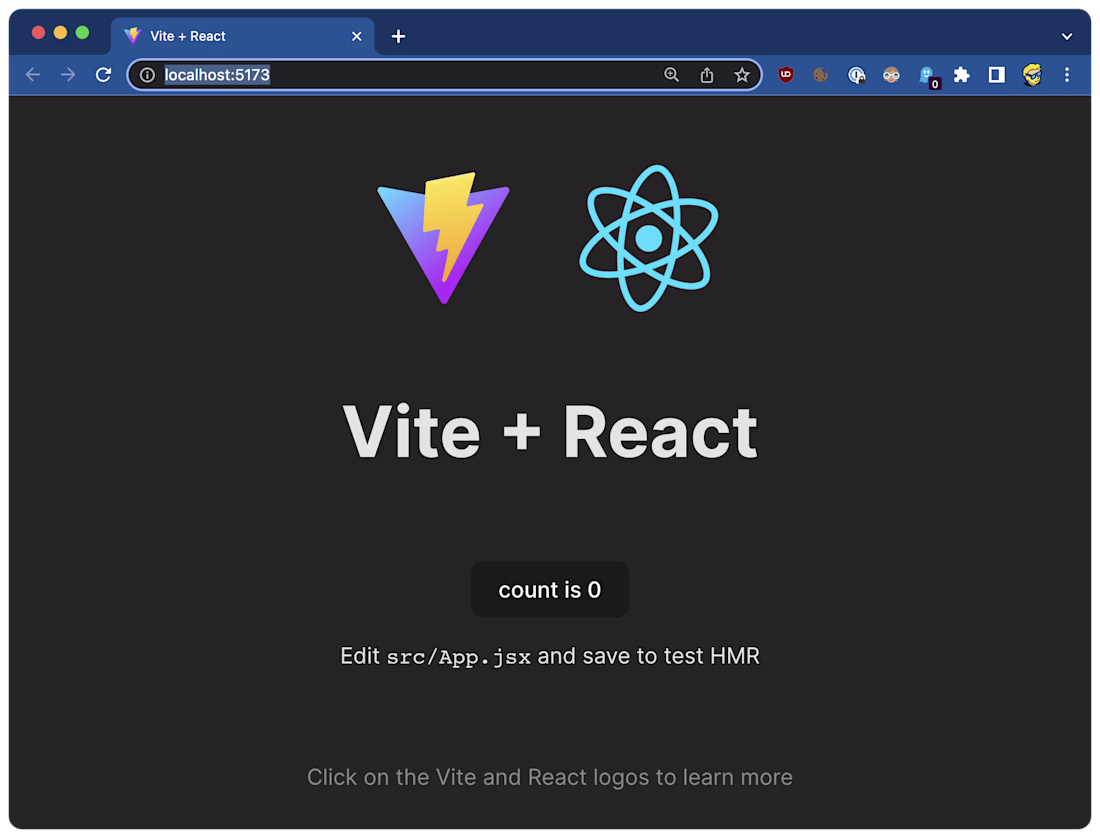This screenshot has height=838, width=1100.
Task: Go back to previous page
Action: coord(33,74)
